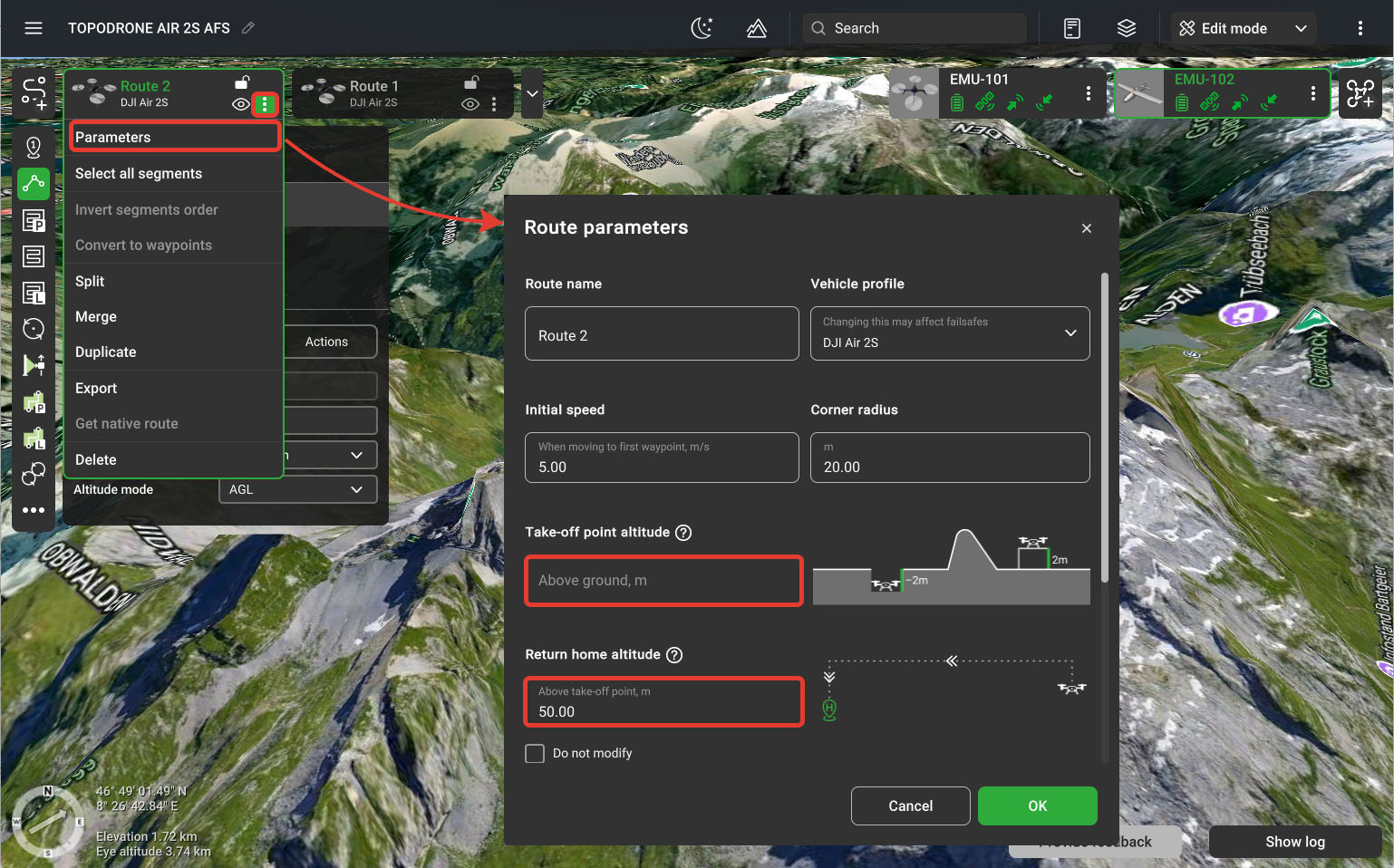
Task: Select the waypoint route tool highlighted in green
Action: click(x=34, y=184)
